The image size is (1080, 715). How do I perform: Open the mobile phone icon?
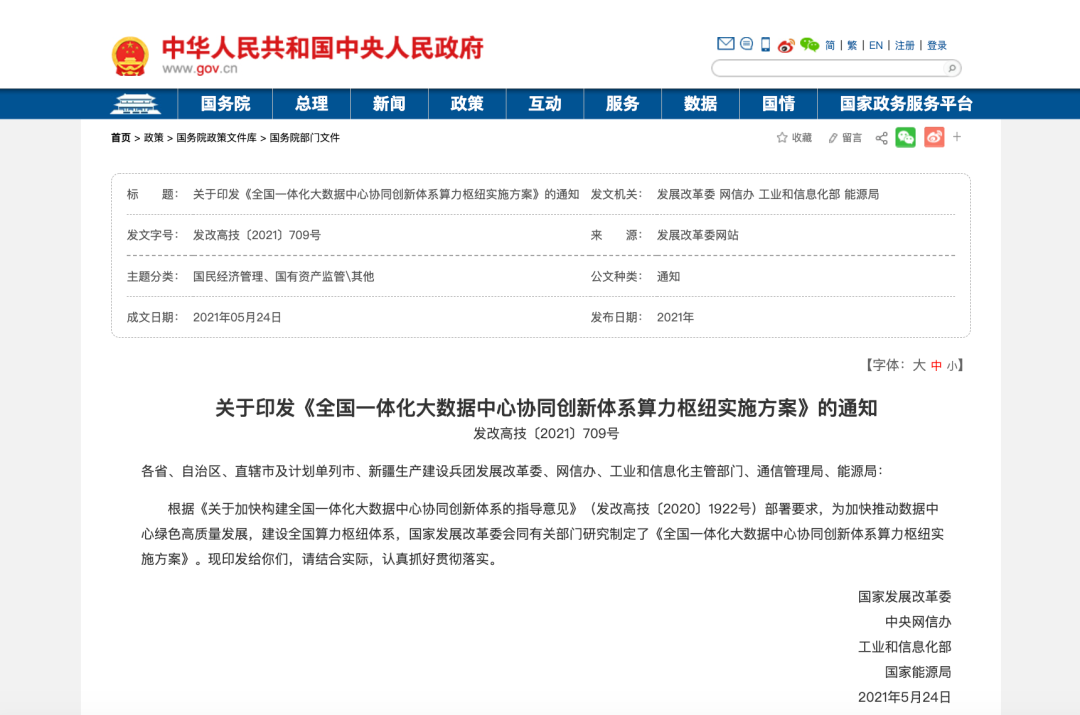coord(765,44)
